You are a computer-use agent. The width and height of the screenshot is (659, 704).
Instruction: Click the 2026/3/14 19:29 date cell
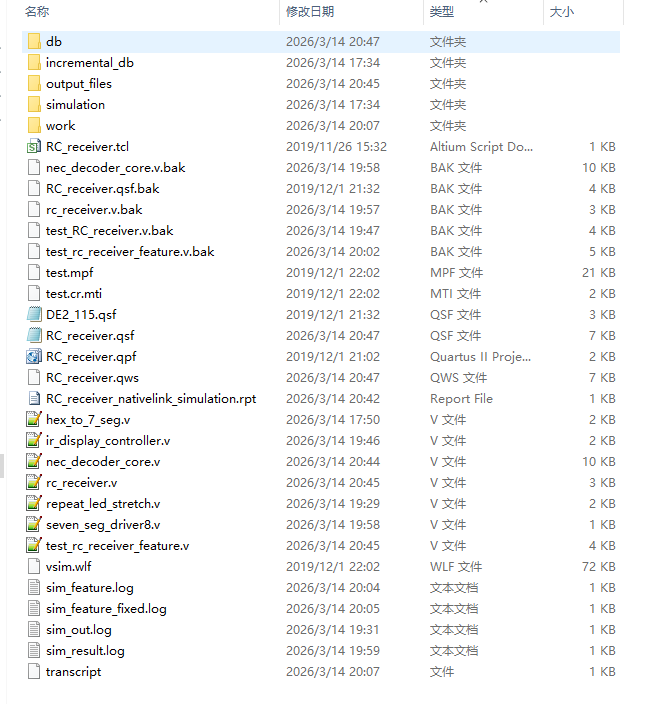[333, 504]
